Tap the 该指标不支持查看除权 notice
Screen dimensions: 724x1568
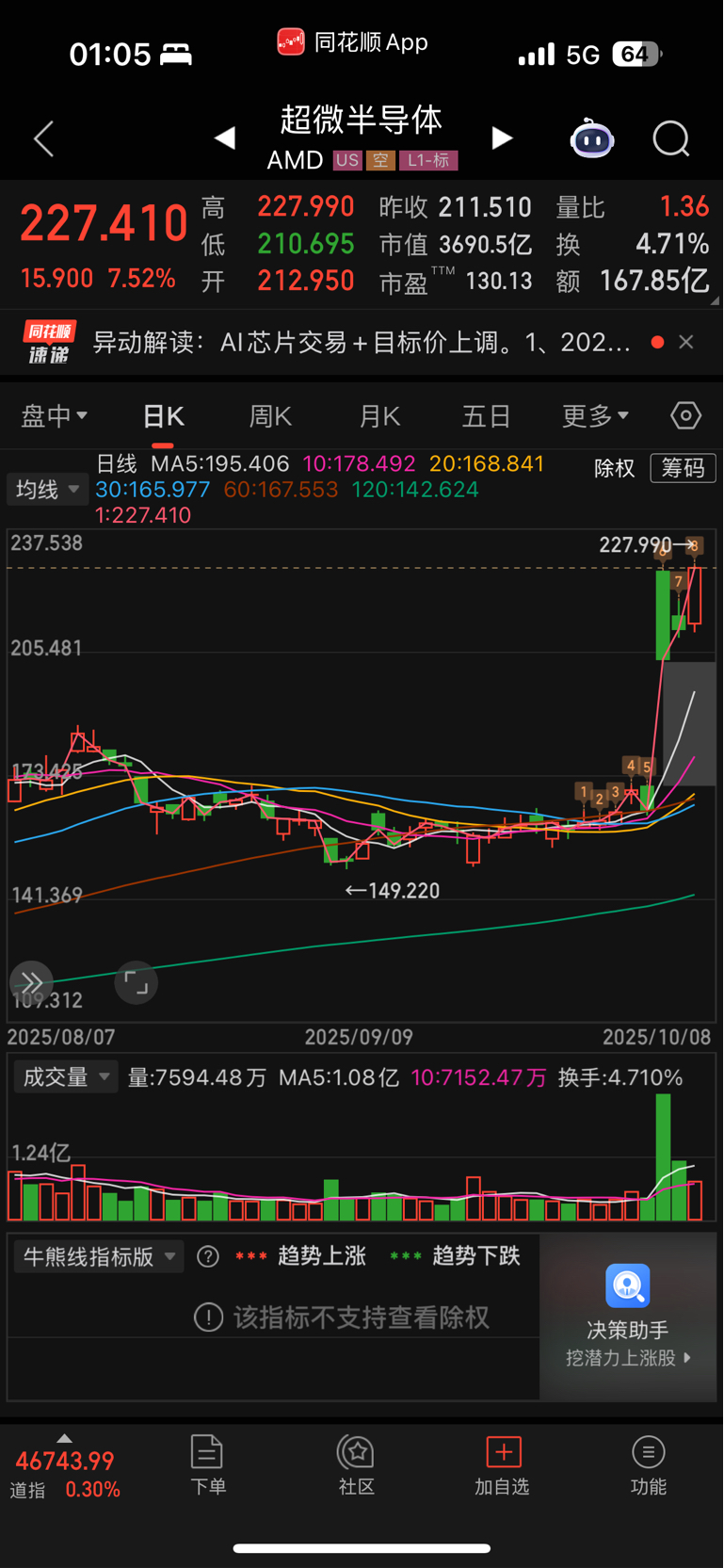[x=342, y=1317]
